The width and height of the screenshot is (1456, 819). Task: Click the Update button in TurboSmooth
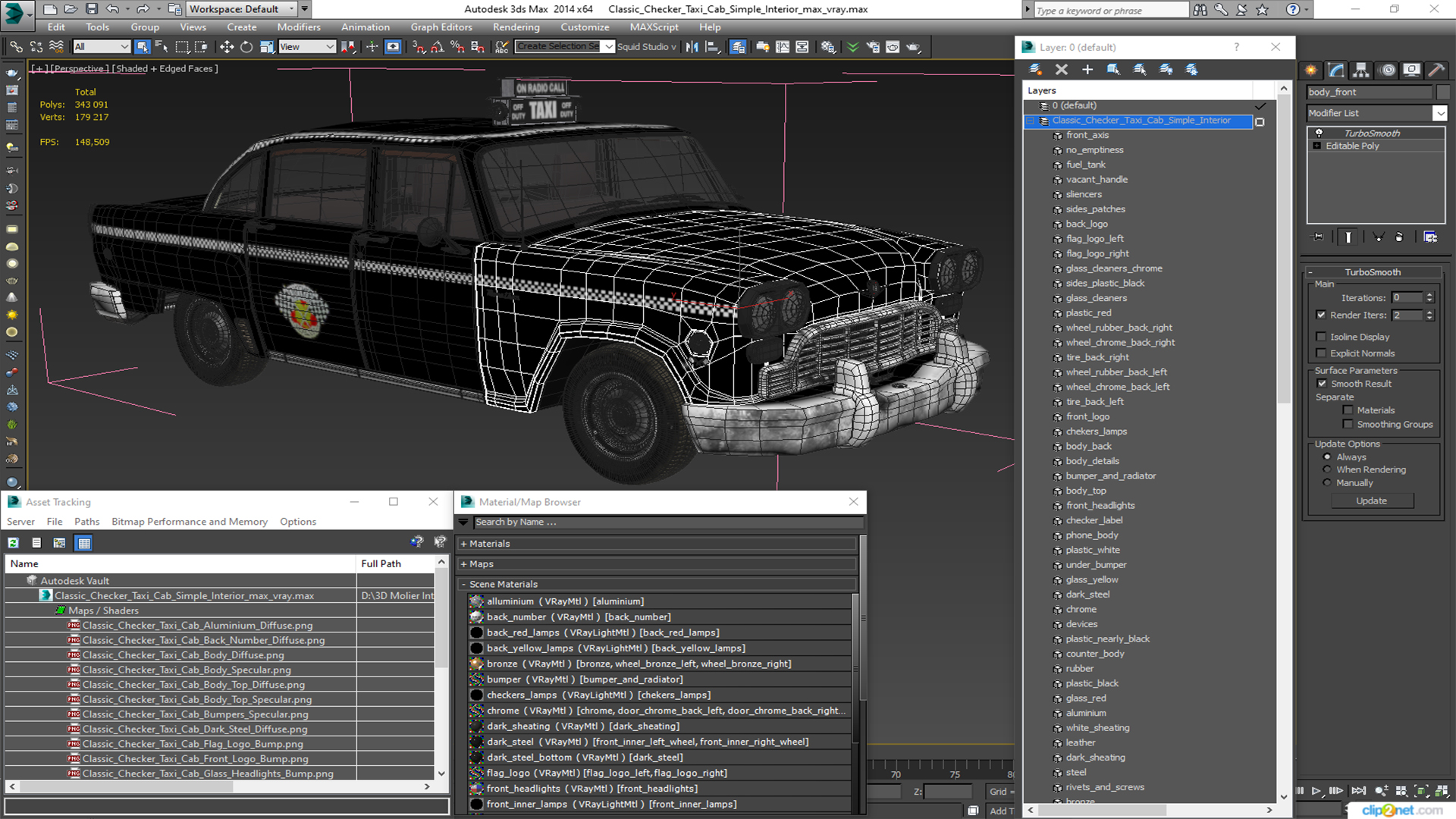pyautogui.click(x=1371, y=501)
